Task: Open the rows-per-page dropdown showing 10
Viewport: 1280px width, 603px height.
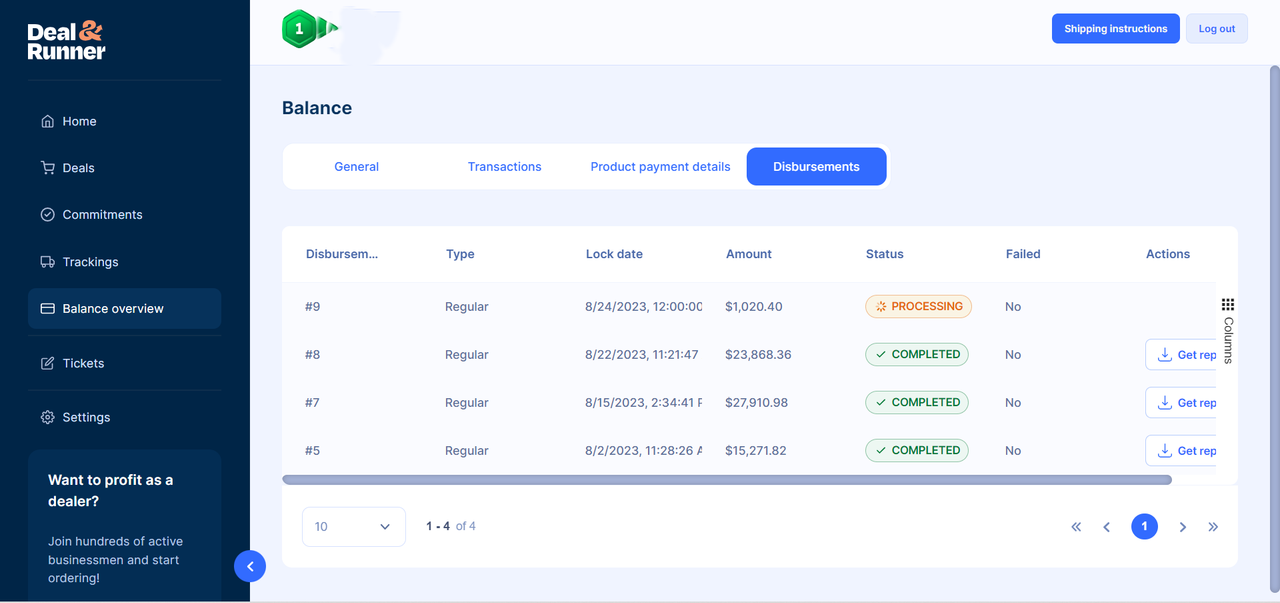Action: [x=354, y=527]
